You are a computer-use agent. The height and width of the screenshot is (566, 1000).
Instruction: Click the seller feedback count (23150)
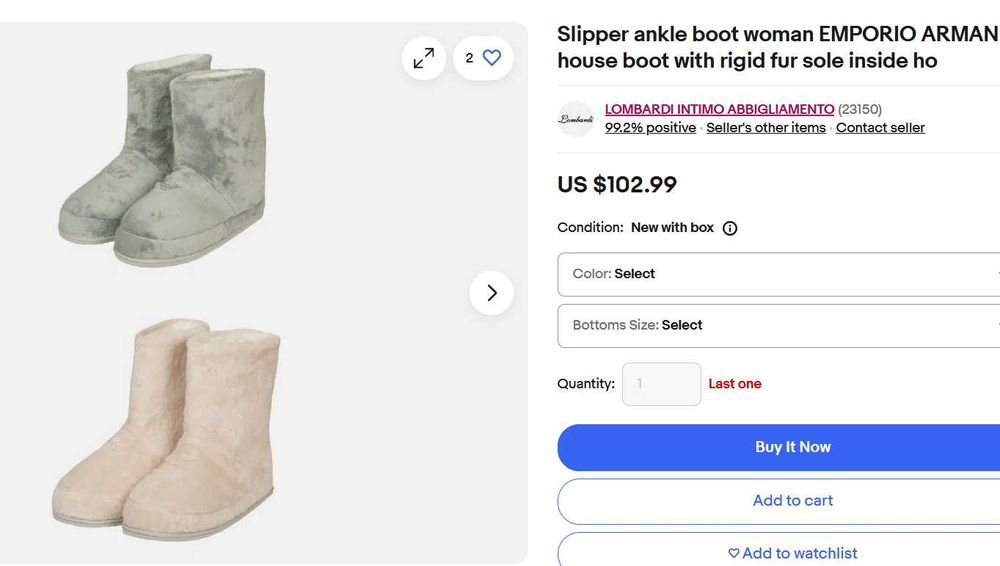pyautogui.click(x=860, y=109)
